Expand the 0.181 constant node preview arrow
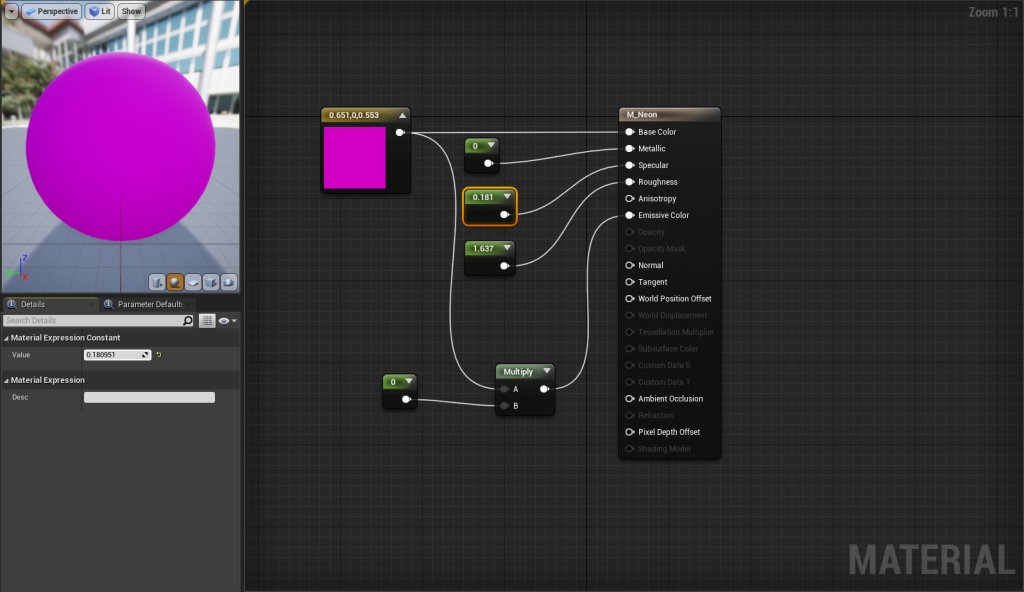 pos(507,197)
